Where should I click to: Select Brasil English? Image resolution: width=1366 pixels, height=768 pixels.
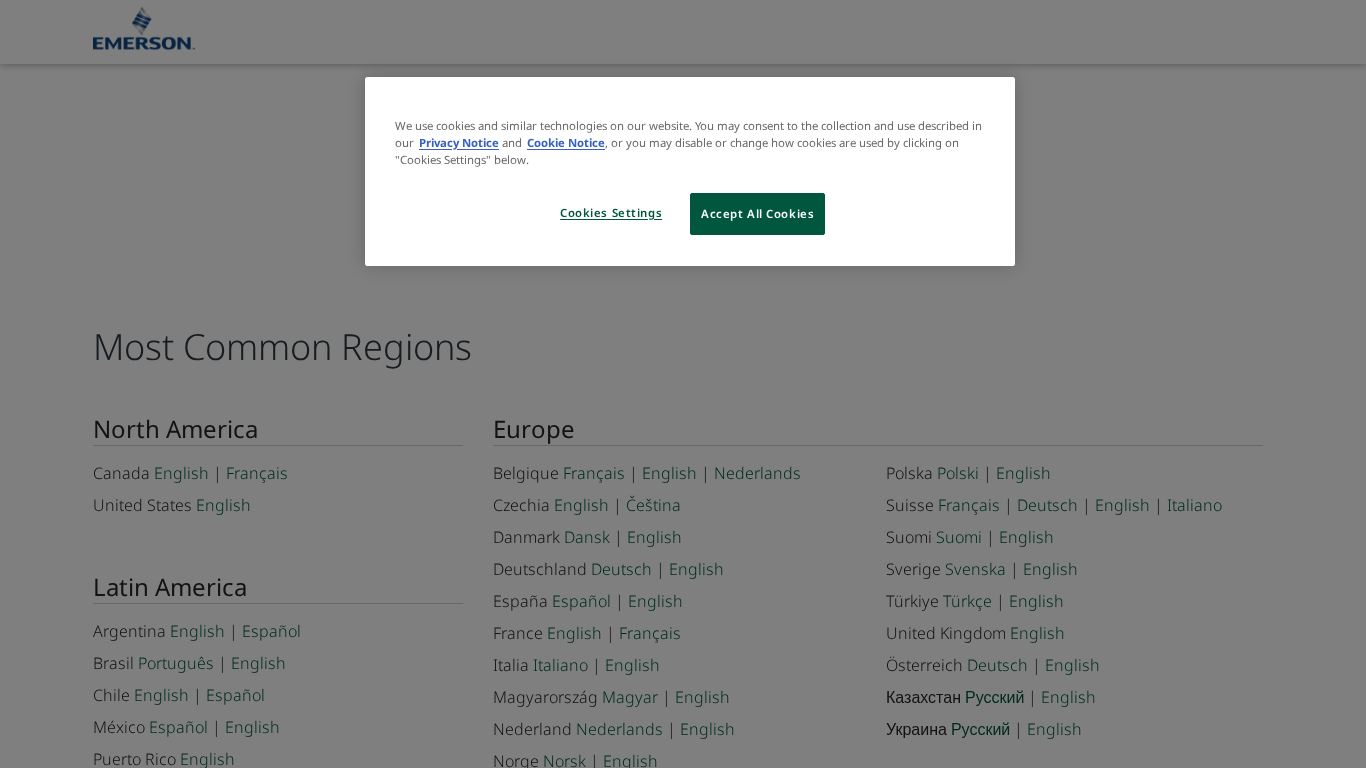click(x=258, y=663)
